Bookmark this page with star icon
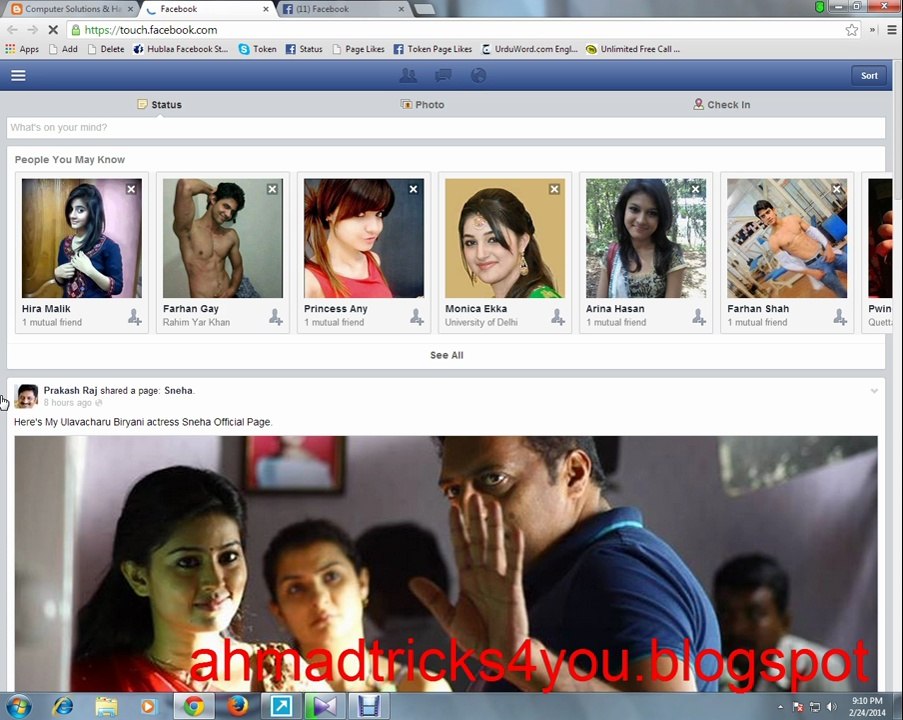This screenshot has width=903, height=720. click(x=852, y=30)
